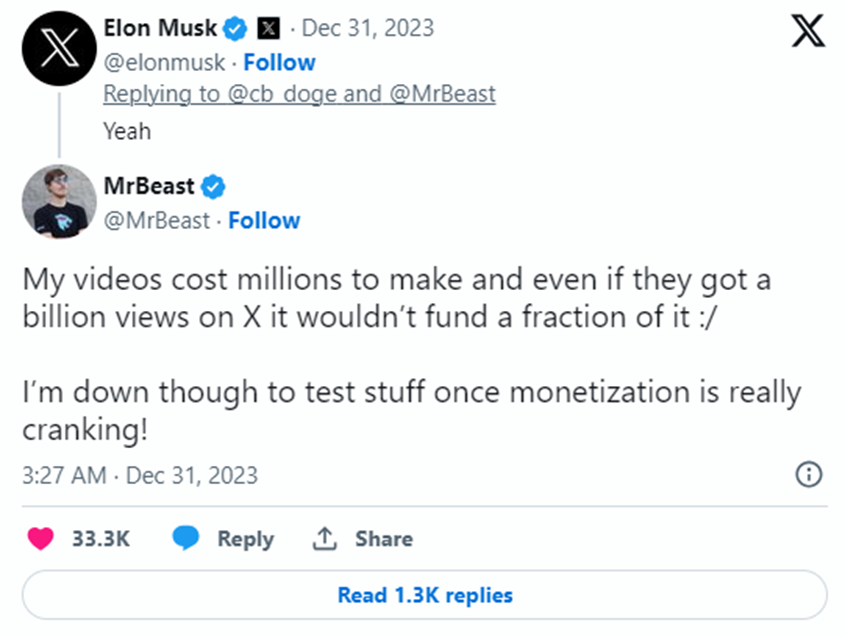Open MrBeast's profile photo
This screenshot has width=845, height=637.
(x=57, y=203)
